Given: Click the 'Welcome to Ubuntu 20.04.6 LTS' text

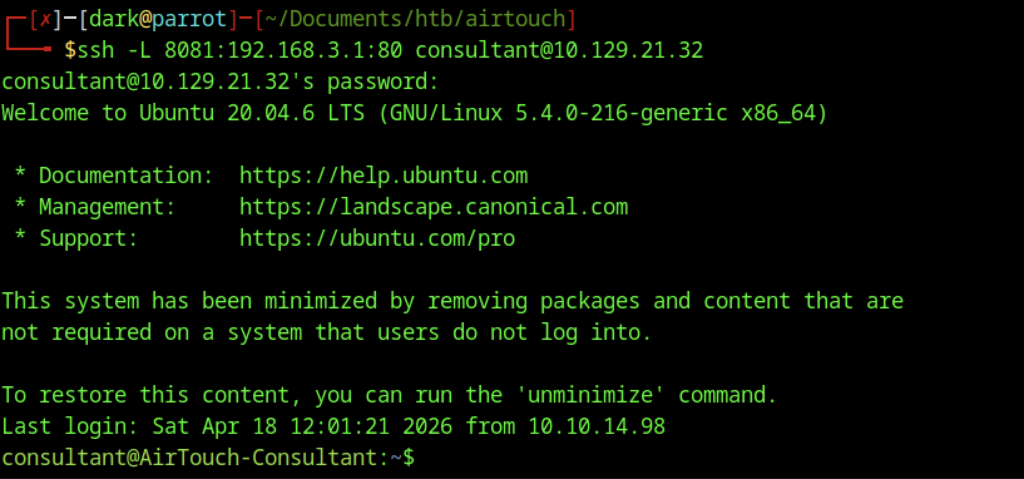Looking at the screenshot, I should pyautogui.click(x=183, y=113).
